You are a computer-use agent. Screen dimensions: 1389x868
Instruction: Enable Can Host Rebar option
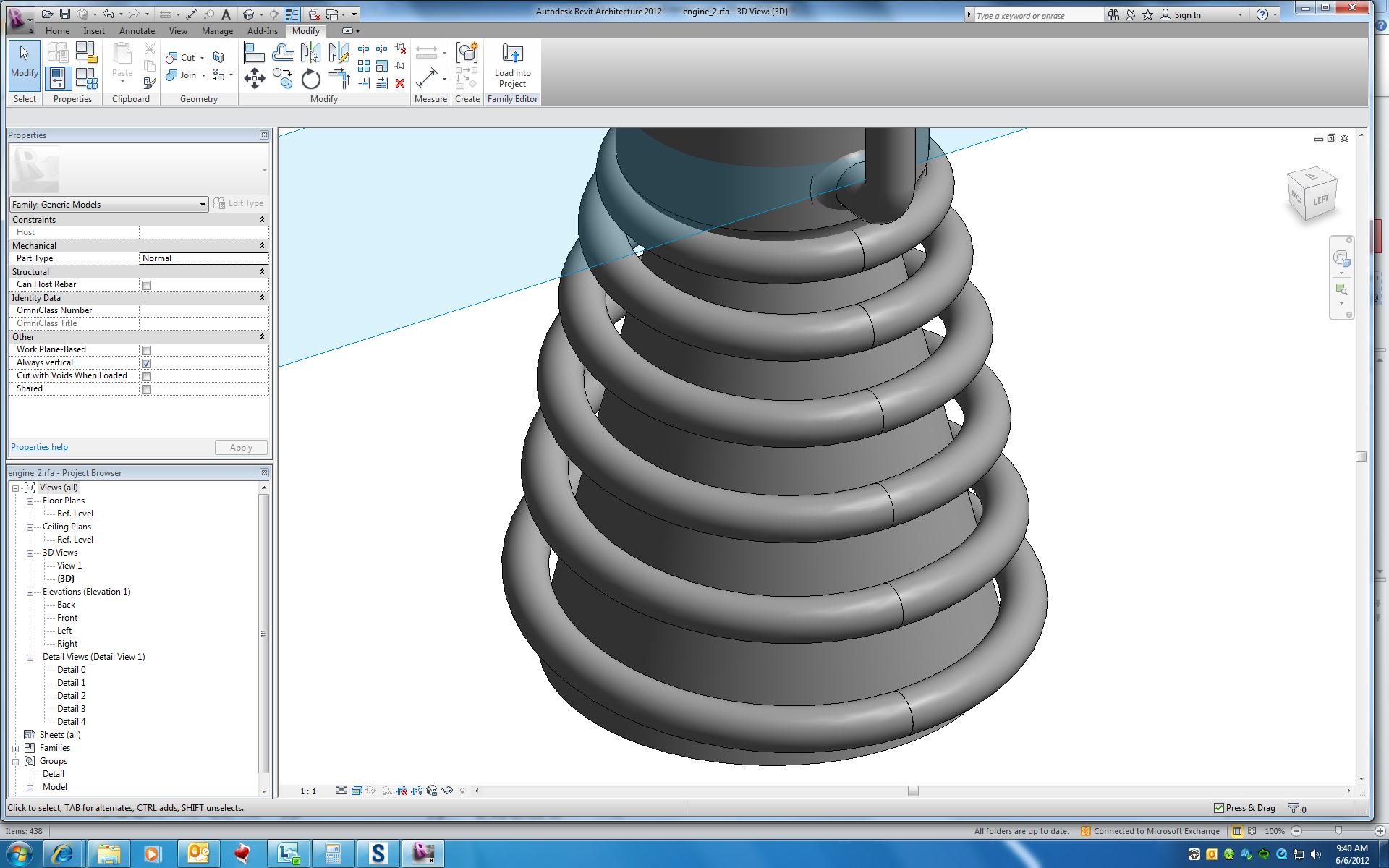click(x=147, y=285)
